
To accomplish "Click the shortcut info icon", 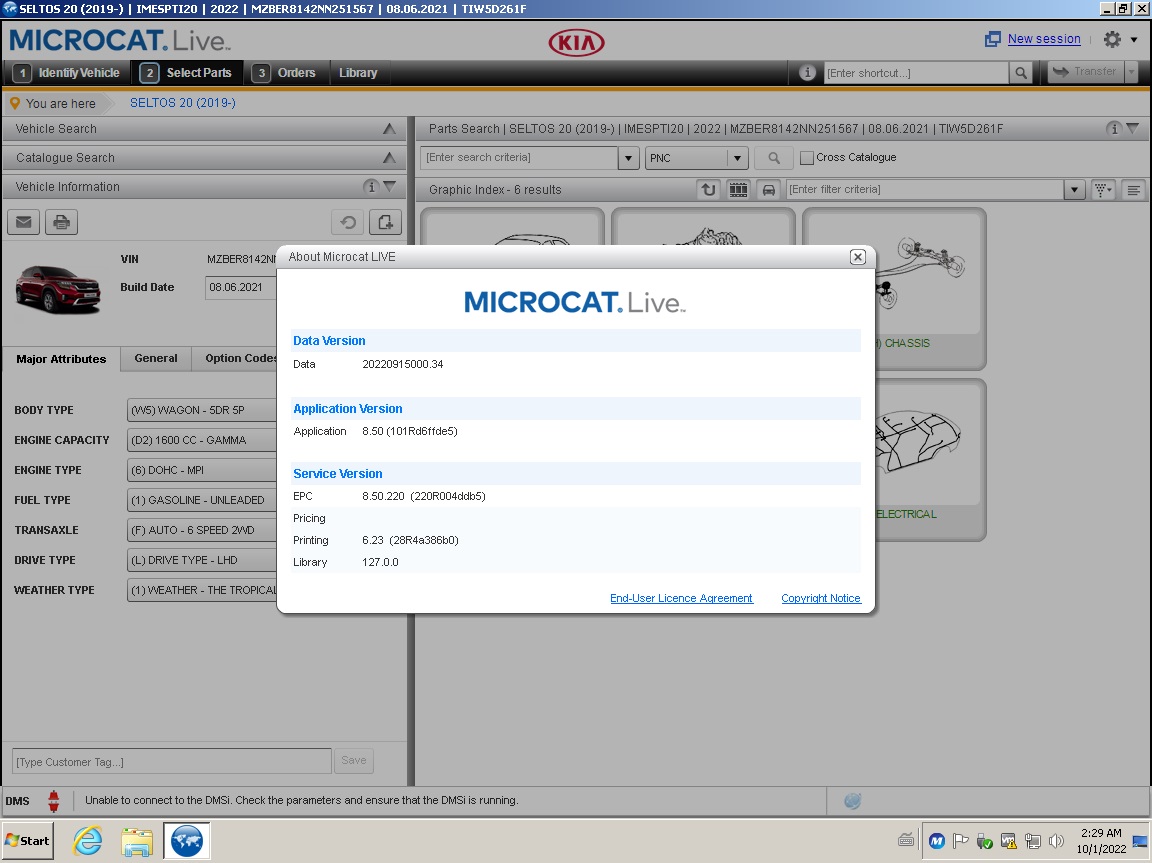I will pyautogui.click(x=807, y=73).
